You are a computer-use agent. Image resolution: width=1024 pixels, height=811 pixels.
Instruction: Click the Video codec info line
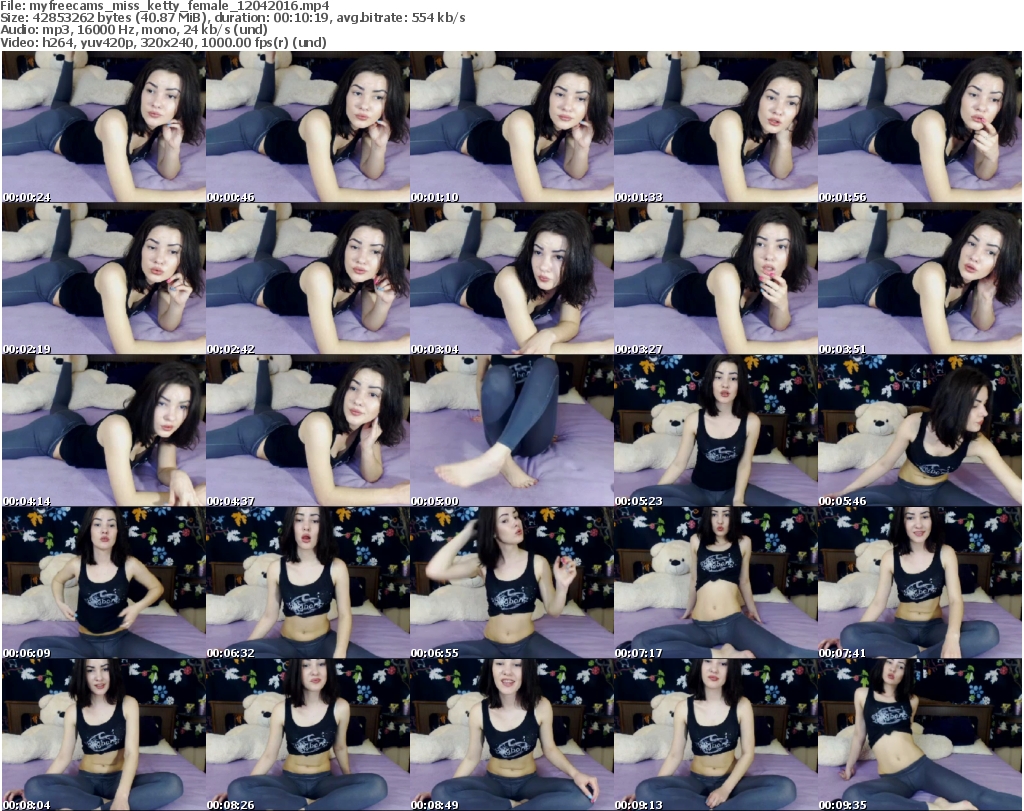(160, 43)
